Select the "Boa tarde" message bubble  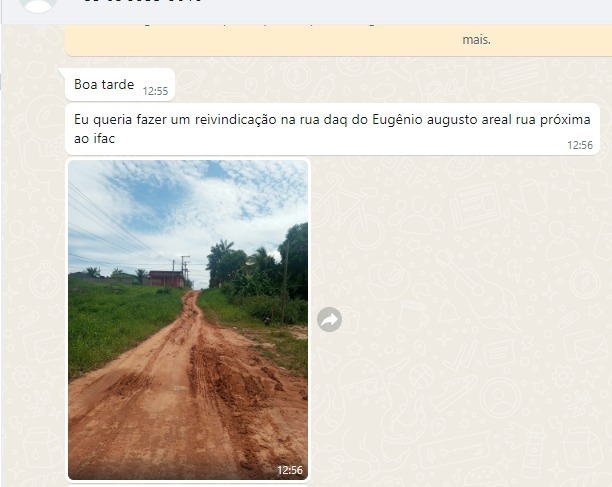tap(120, 84)
